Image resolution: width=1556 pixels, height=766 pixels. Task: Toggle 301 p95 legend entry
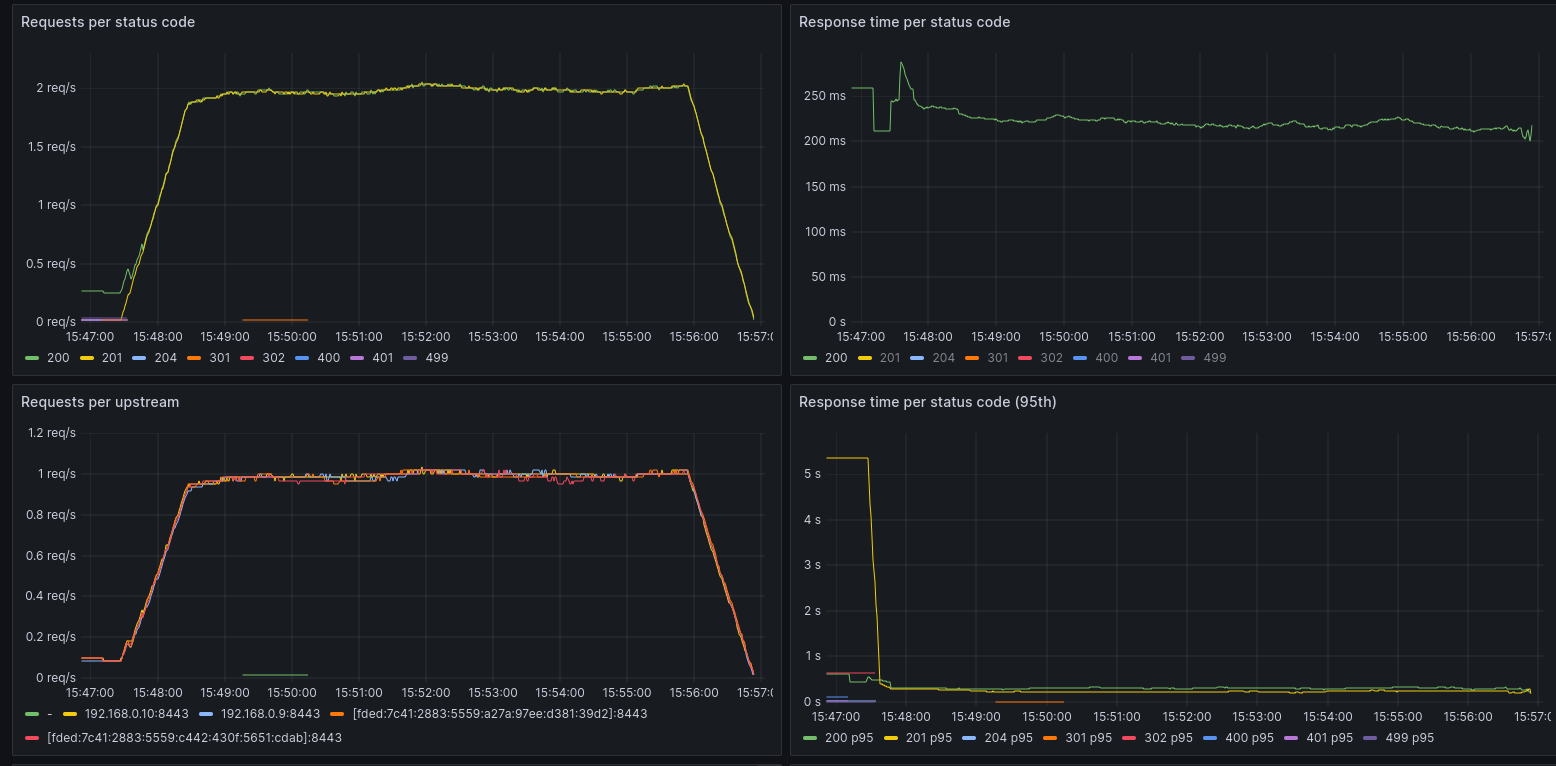click(1087, 738)
